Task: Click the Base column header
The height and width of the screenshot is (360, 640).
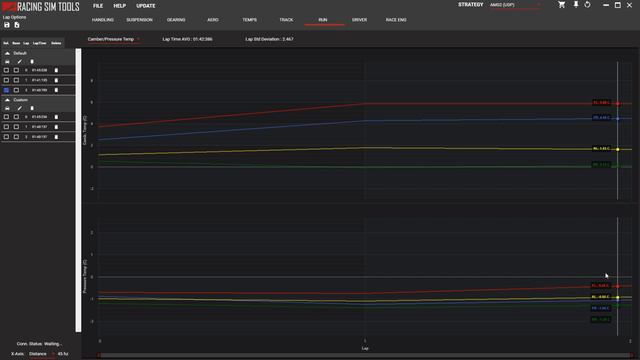Action: [x=16, y=43]
